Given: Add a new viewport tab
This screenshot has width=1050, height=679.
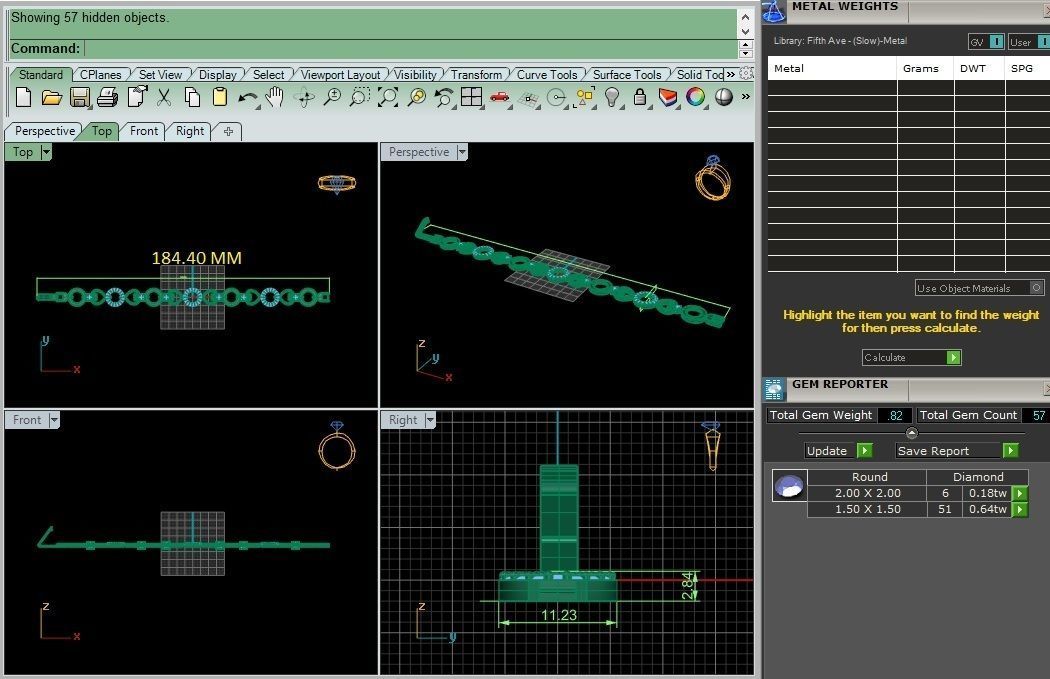Looking at the screenshot, I should [x=228, y=131].
